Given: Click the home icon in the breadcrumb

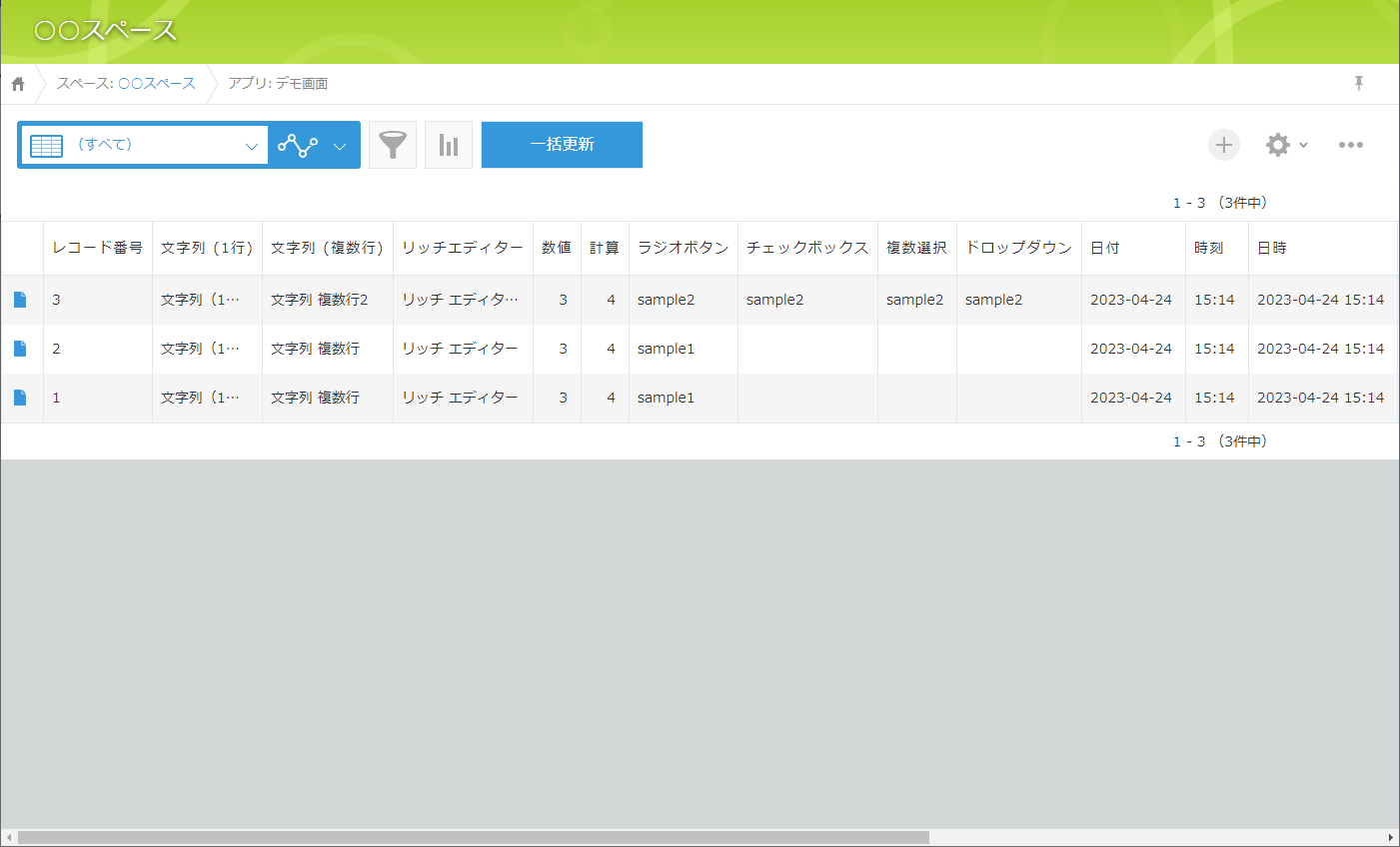Looking at the screenshot, I should [17, 84].
